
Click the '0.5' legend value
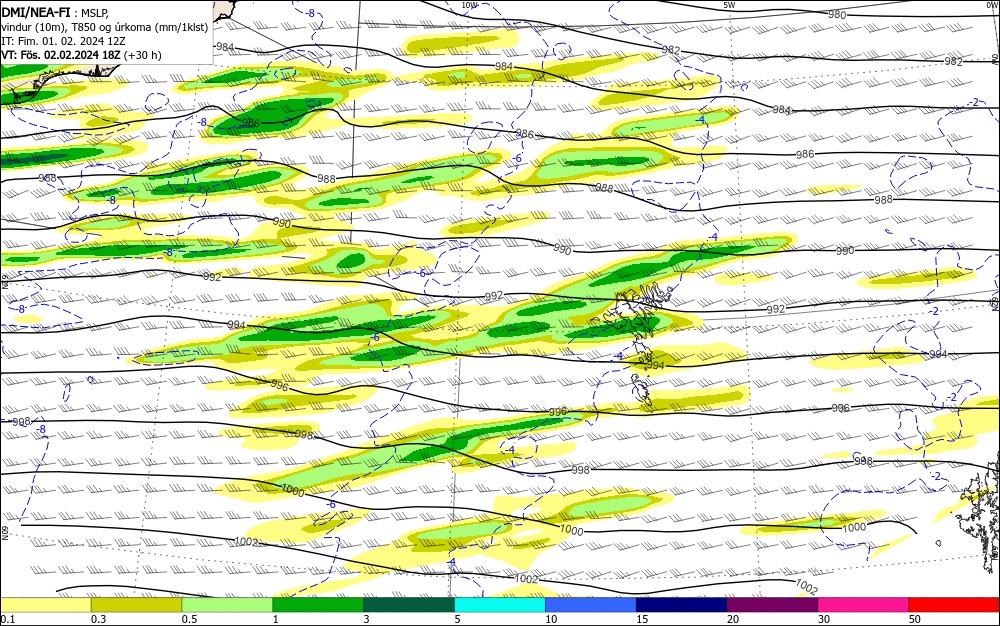(x=189, y=619)
